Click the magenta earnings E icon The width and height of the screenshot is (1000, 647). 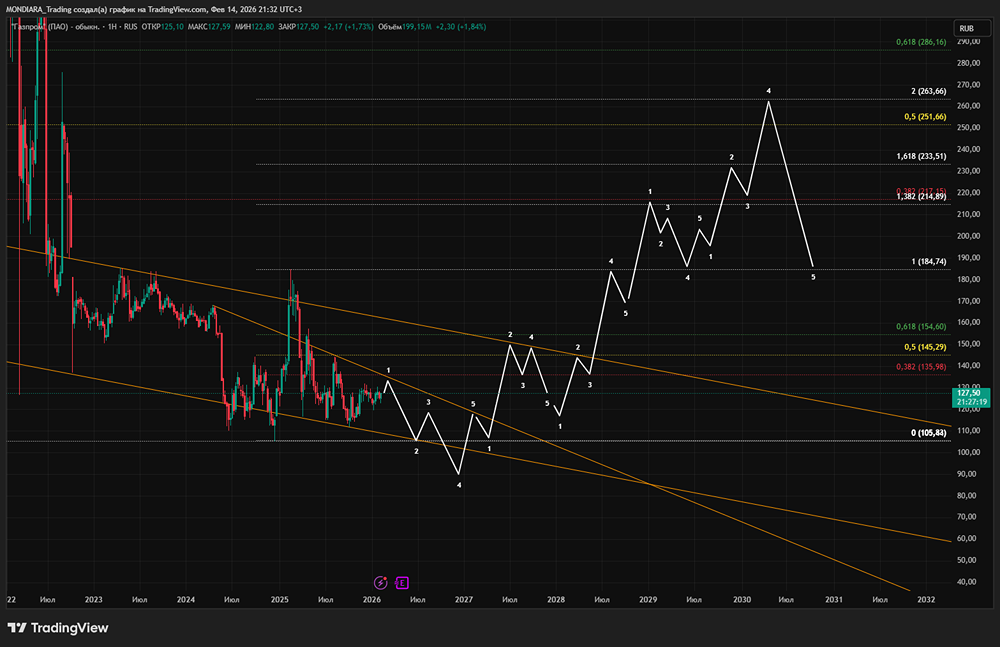tap(401, 582)
